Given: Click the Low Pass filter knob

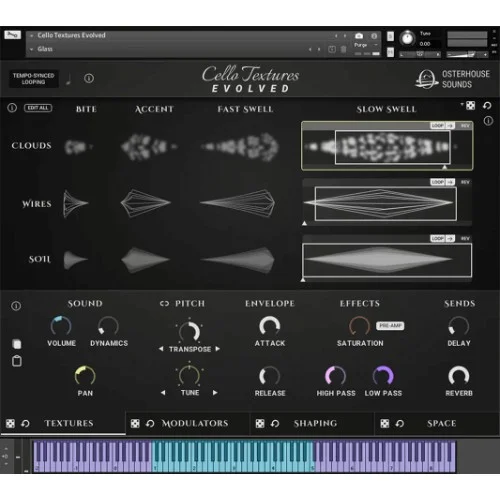Looking at the screenshot, I should (x=383, y=376).
